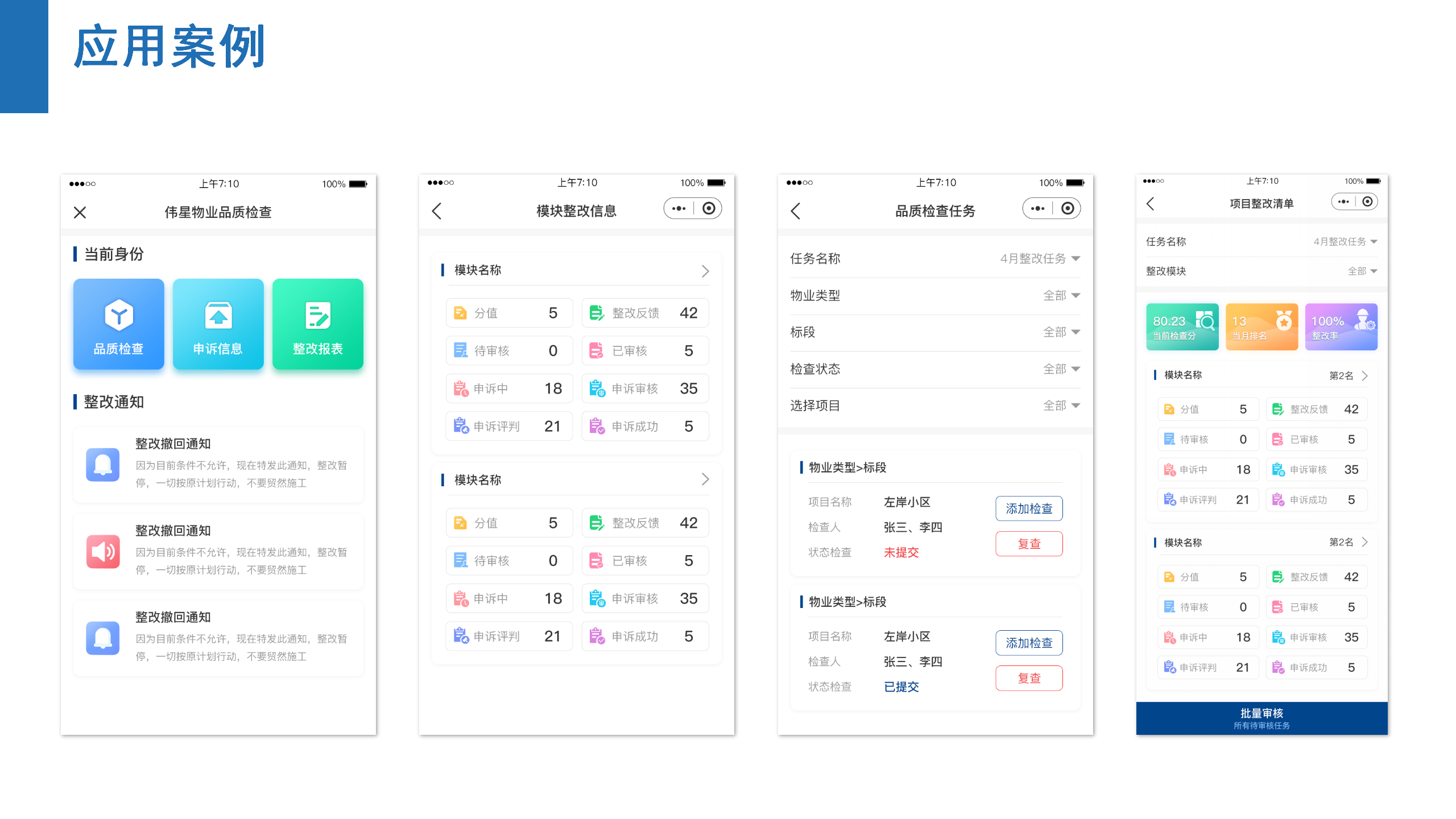Click the 复查 button under 未提交 status
1456x819 pixels.
[1029, 544]
